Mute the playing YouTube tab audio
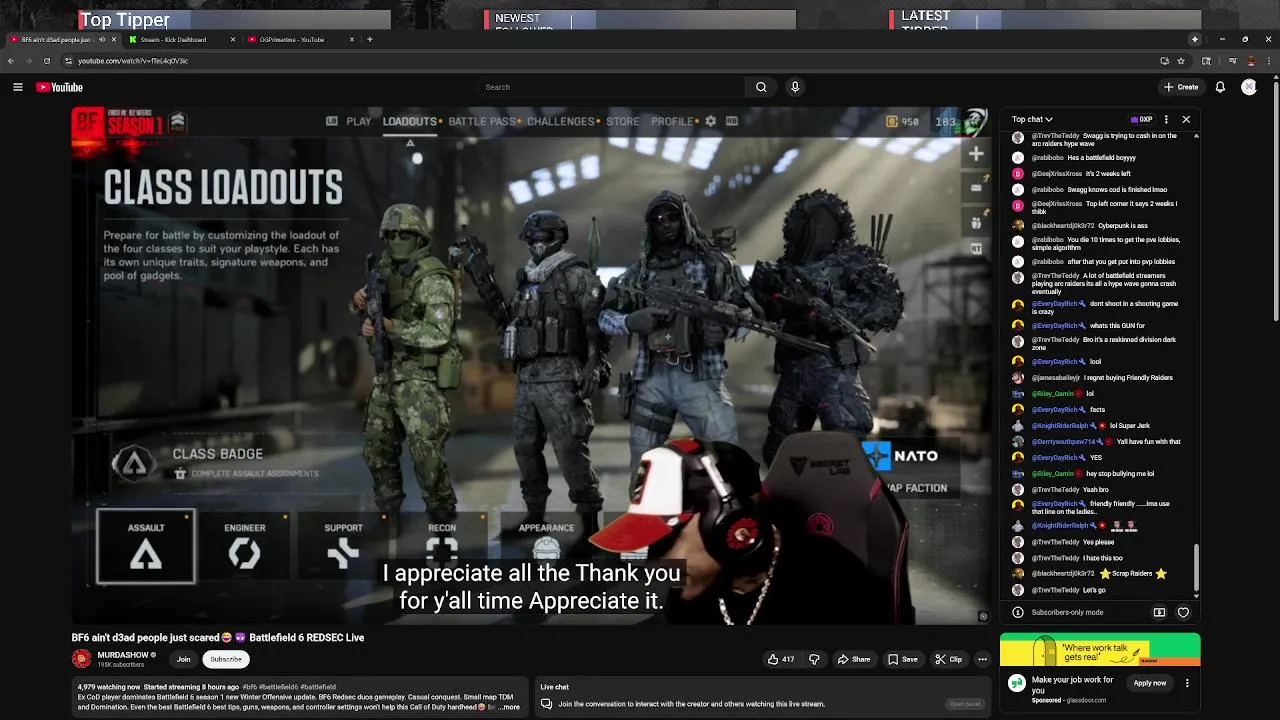 pos(102,40)
